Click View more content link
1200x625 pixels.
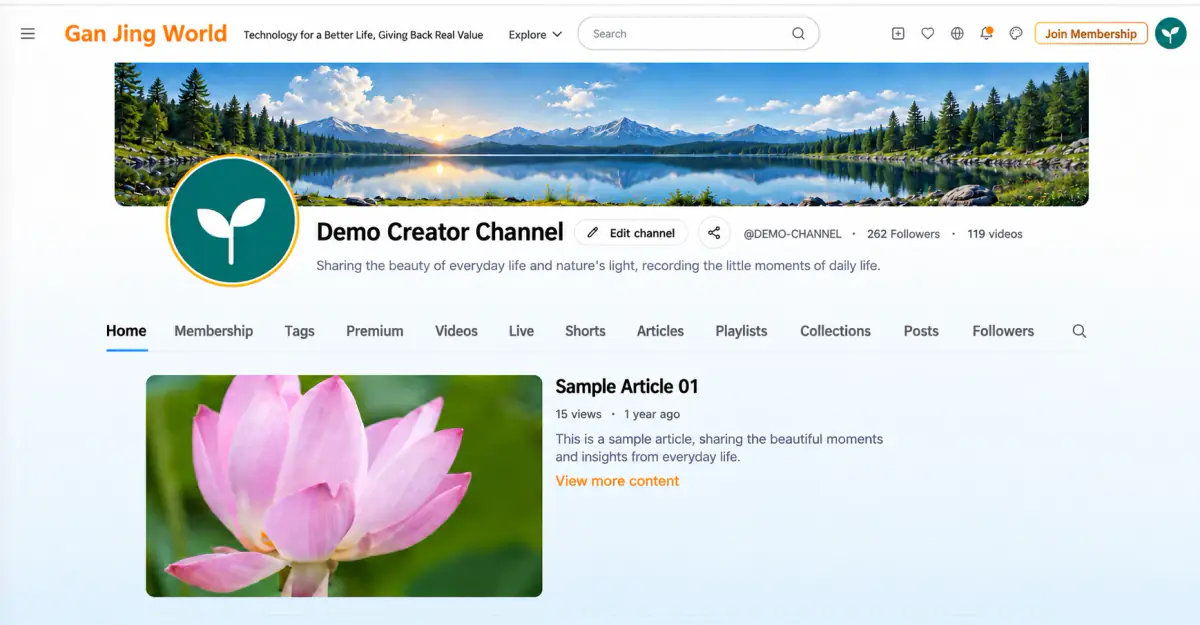click(x=617, y=481)
